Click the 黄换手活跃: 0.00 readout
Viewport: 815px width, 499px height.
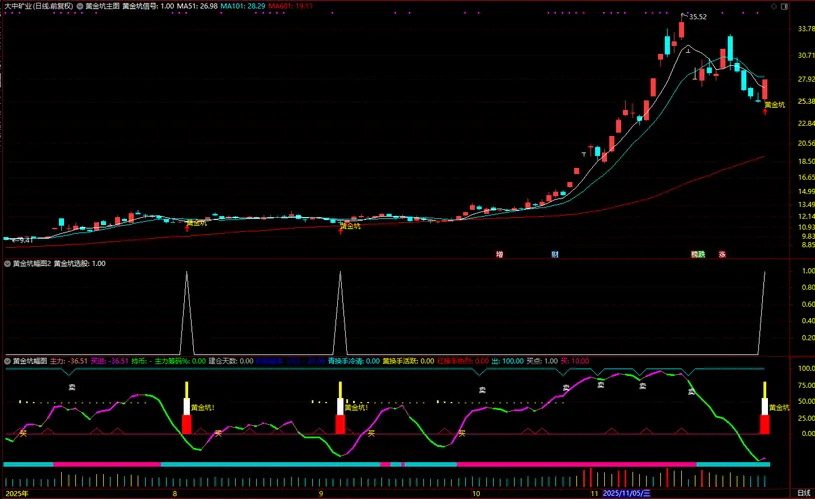pos(409,361)
